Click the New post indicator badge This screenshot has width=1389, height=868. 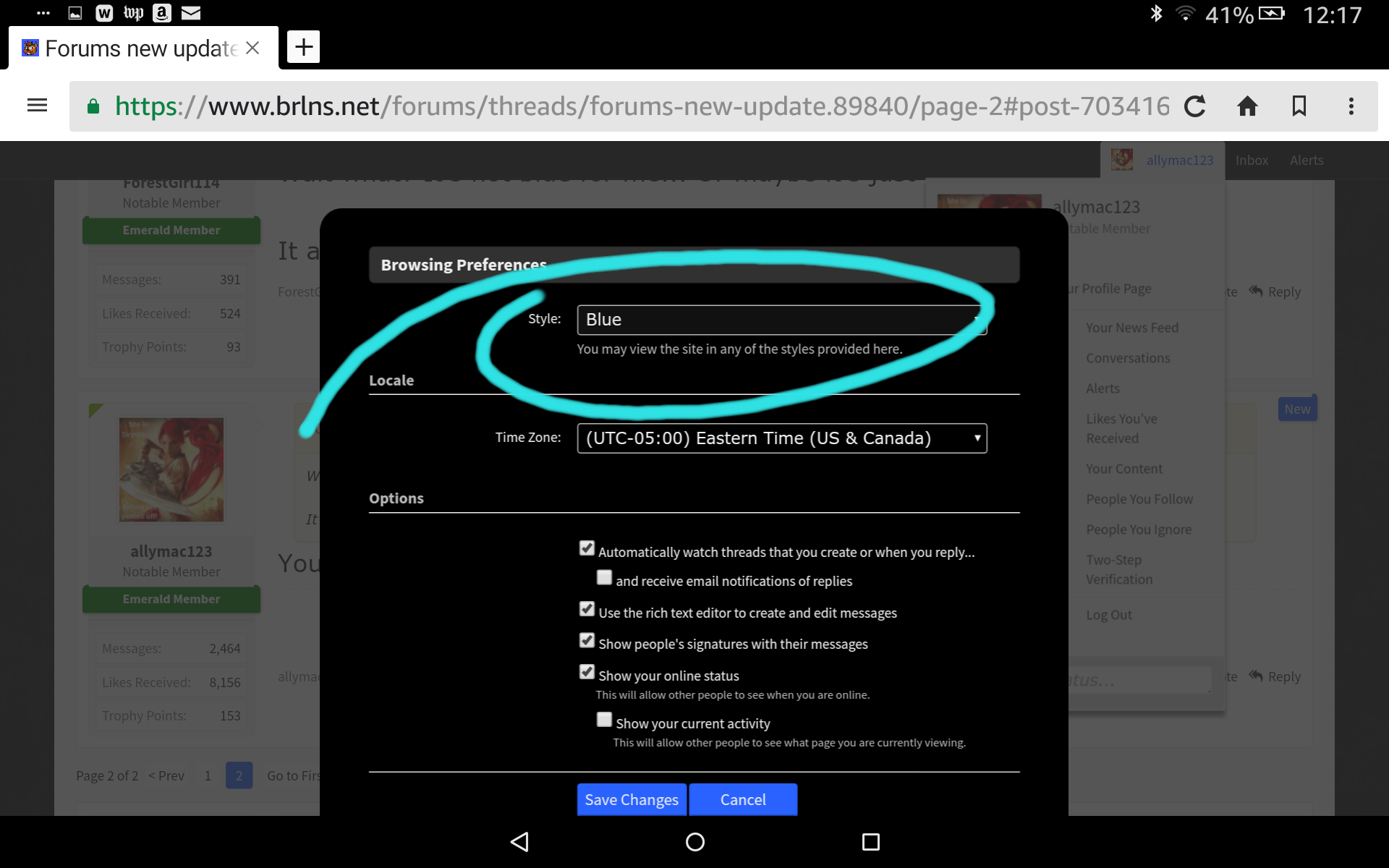click(x=1297, y=409)
